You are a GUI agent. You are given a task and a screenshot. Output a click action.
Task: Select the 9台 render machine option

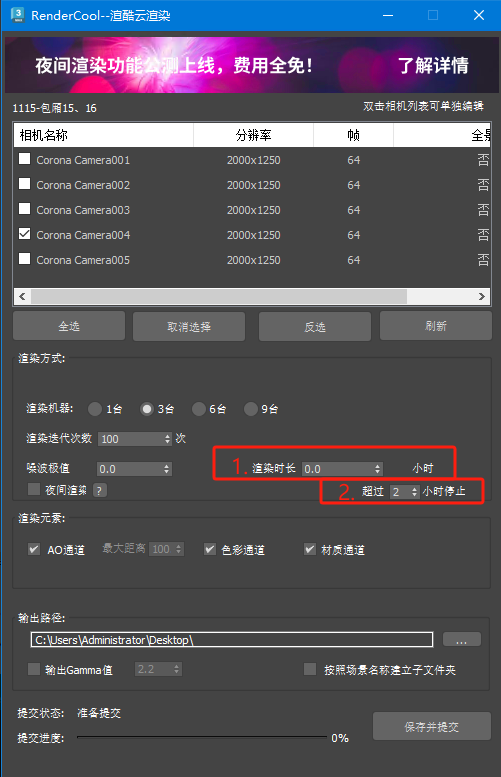(x=251, y=409)
